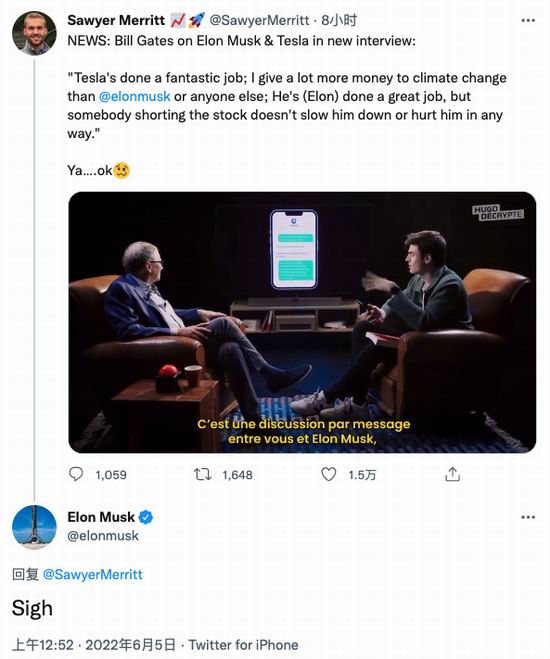Click the retweet arrows icon
Screen dimensions: 550x659
tap(202, 475)
